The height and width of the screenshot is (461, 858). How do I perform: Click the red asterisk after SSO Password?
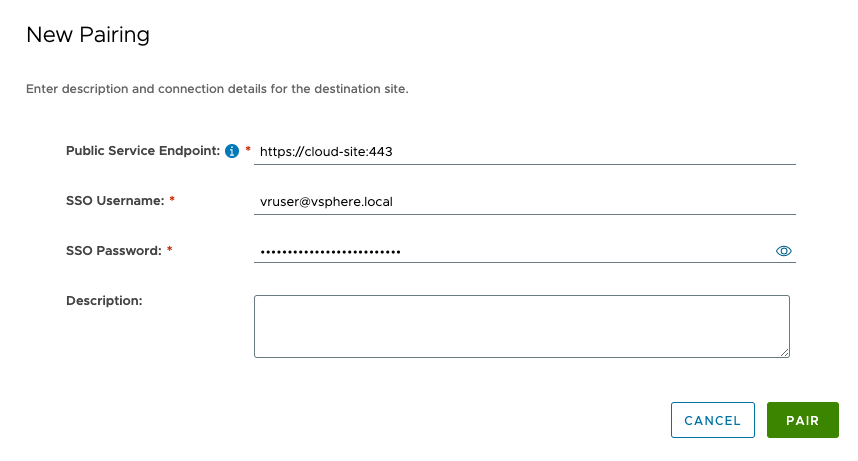pyautogui.click(x=170, y=251)
